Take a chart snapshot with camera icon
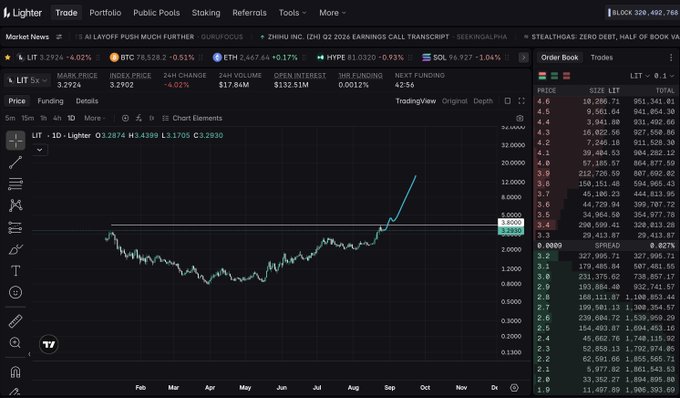Image resolution: width=680 pixels, height=398 pixels. point(520,118)
